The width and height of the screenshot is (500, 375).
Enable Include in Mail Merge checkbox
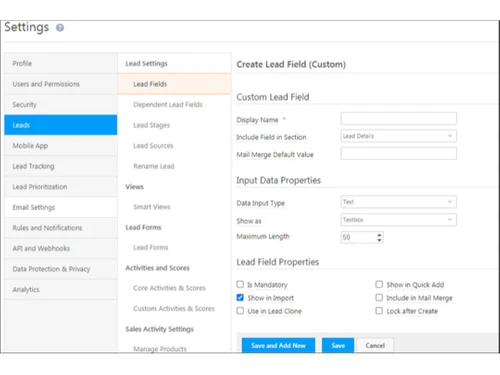click(379, 297)
